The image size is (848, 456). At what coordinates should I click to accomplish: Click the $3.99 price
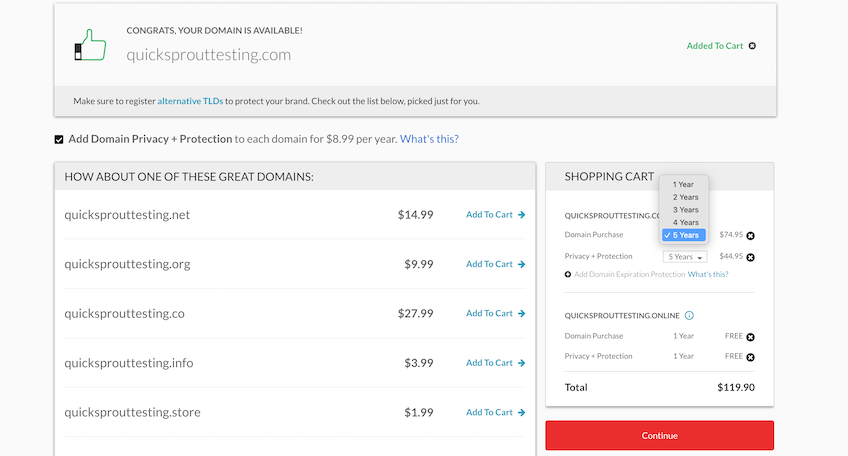click(x=419, y=363)
